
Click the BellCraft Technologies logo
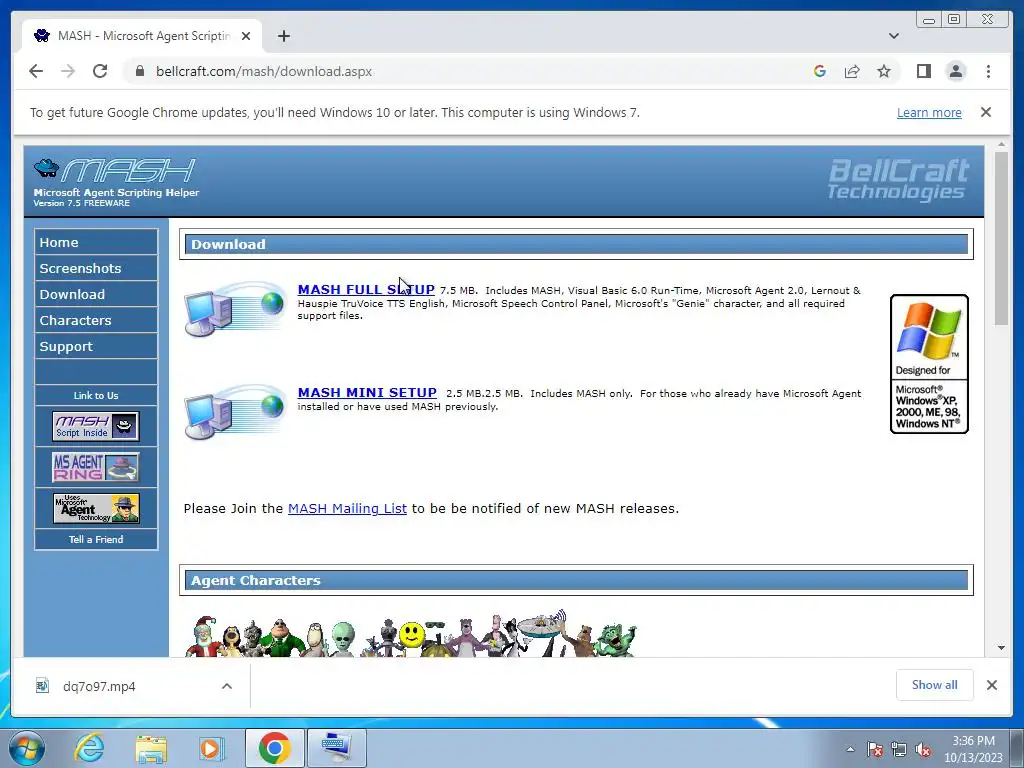[898, 179]
